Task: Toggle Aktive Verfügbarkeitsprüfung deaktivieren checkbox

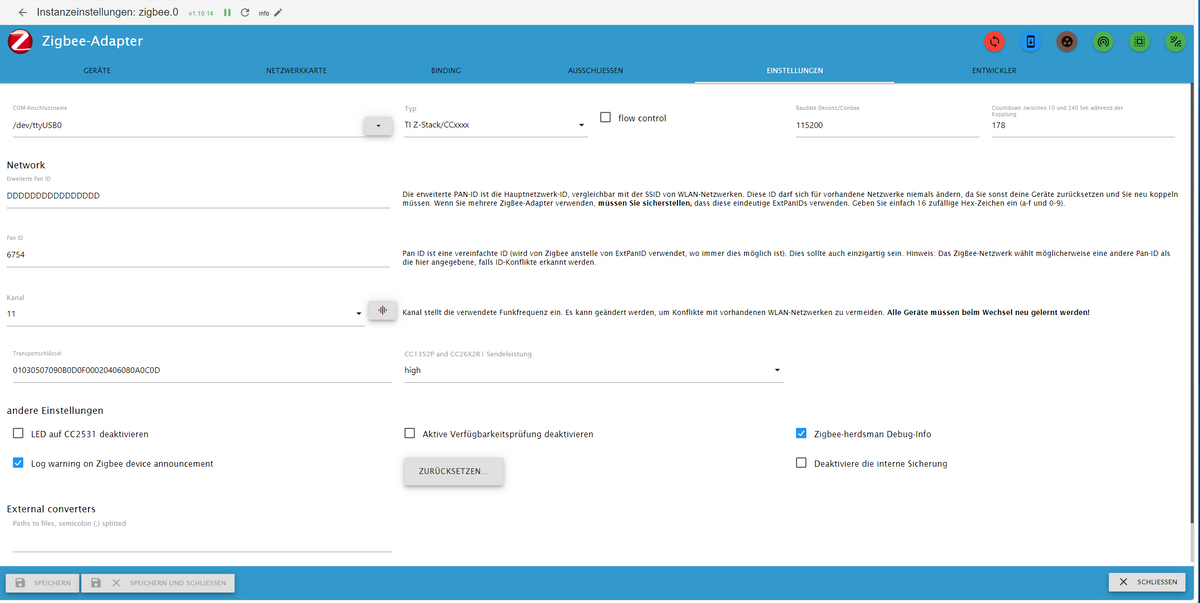Action: pyautogui.click(x=409, y=433)
